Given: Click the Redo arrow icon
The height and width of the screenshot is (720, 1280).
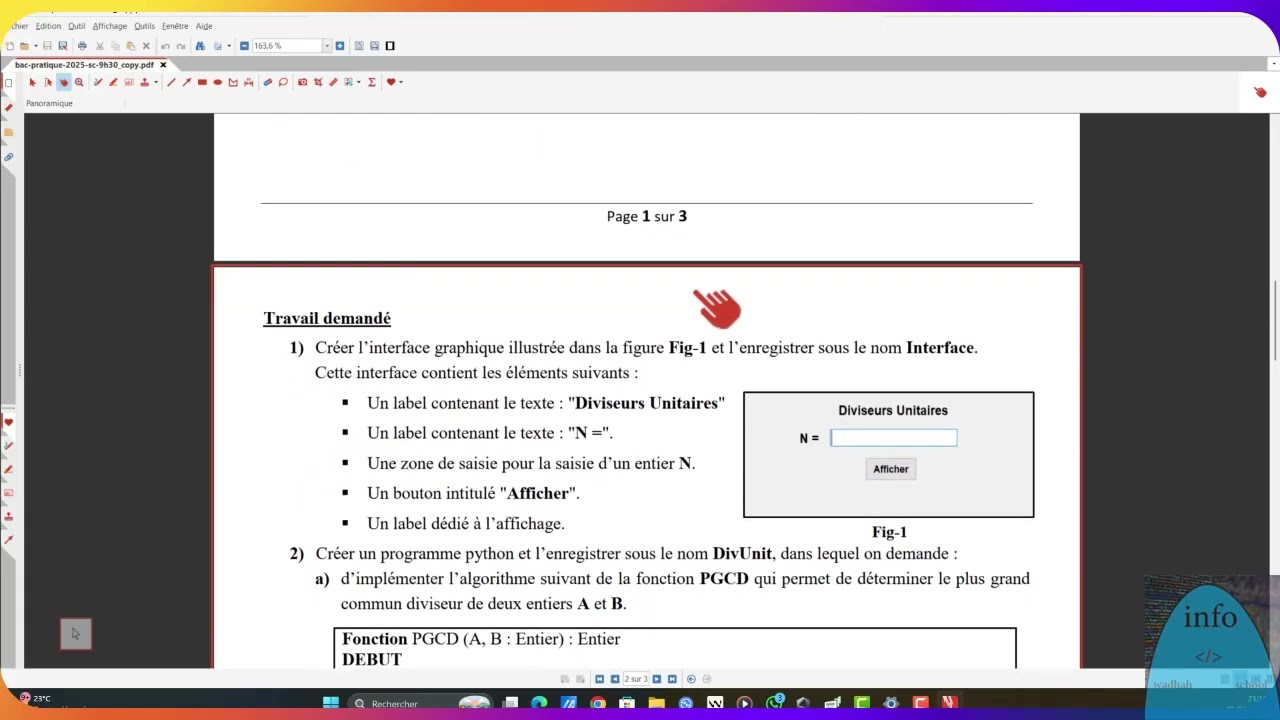Looking at the screenshot, I should [x=181, y=46].
